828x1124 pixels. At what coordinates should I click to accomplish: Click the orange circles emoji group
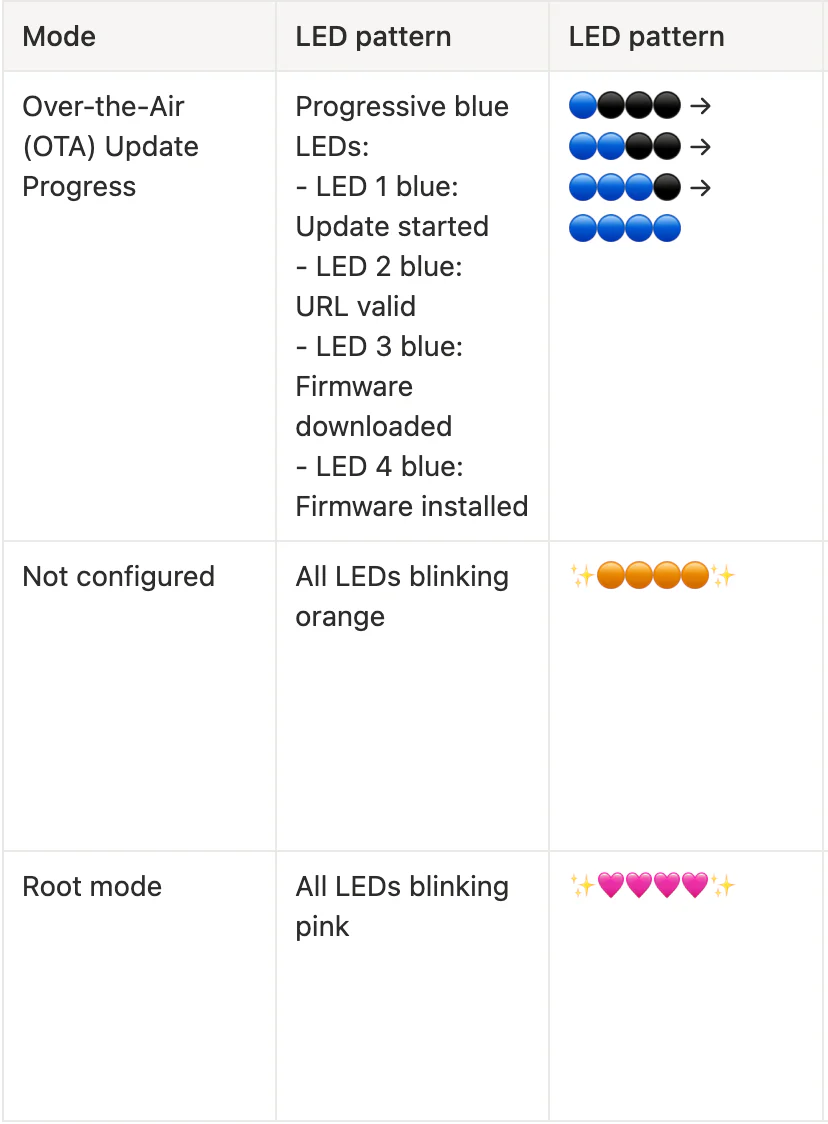(652, 576)
